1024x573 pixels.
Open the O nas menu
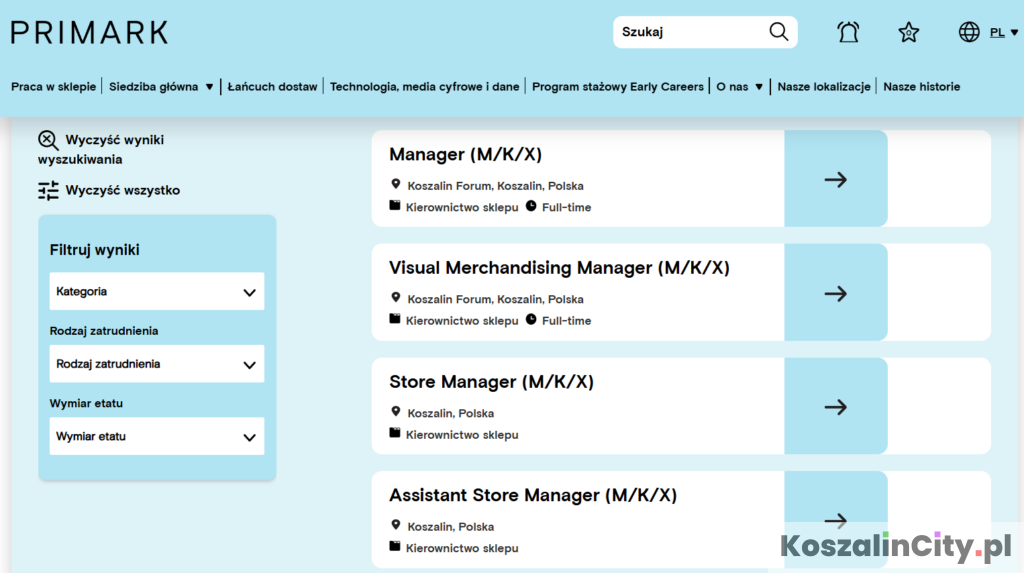pyautogui.click(x=739, y=87)
